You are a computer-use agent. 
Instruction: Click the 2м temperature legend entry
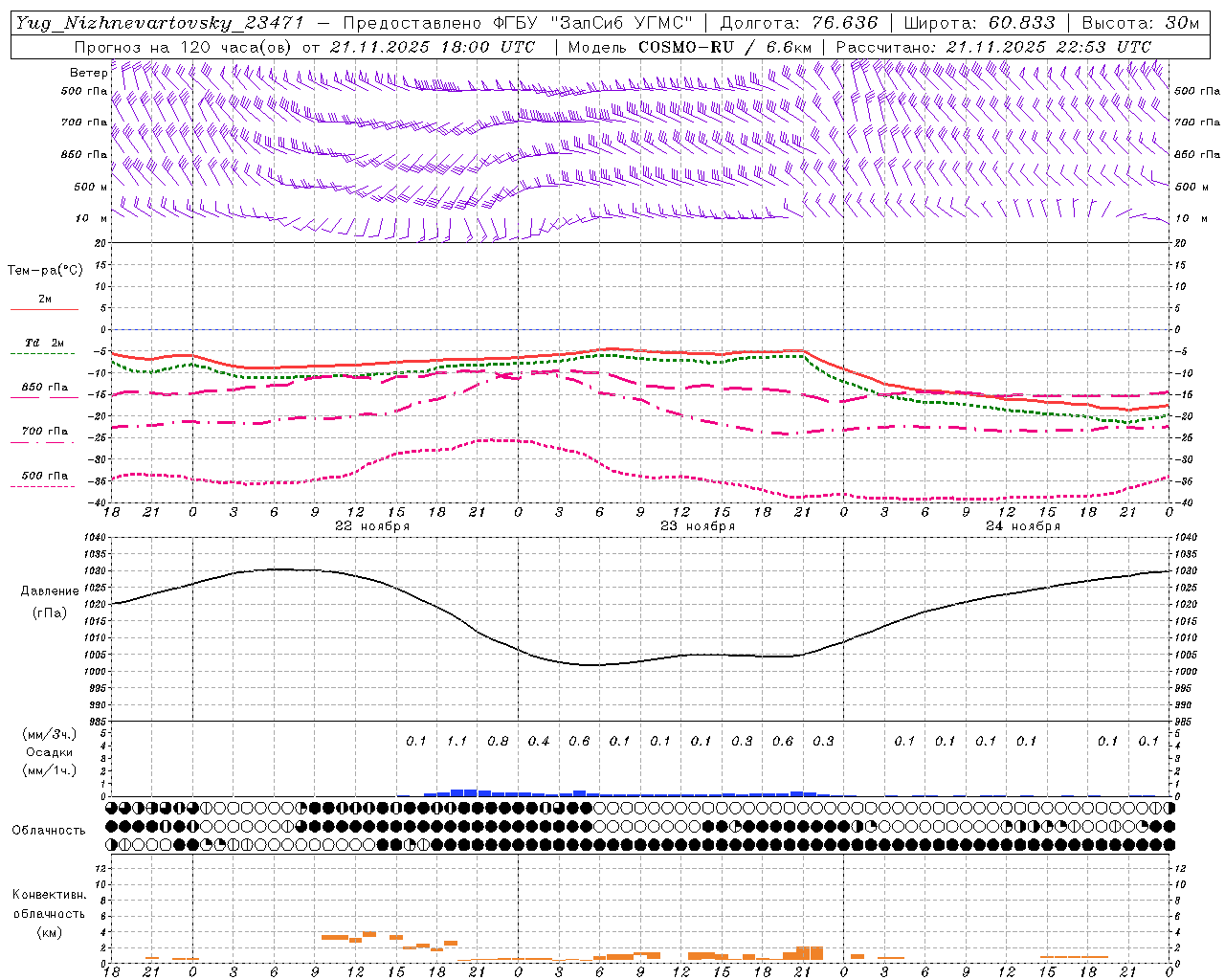[45, 299]
